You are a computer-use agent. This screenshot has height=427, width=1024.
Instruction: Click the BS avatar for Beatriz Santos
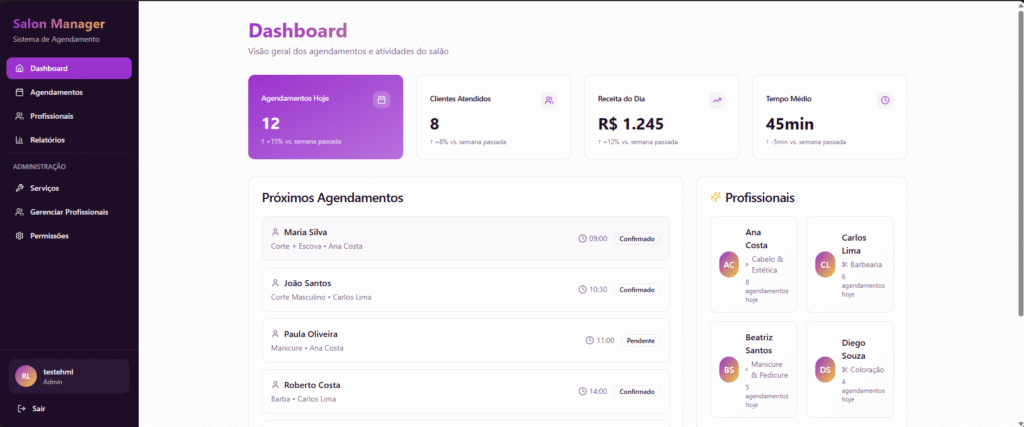coord(729,370)
